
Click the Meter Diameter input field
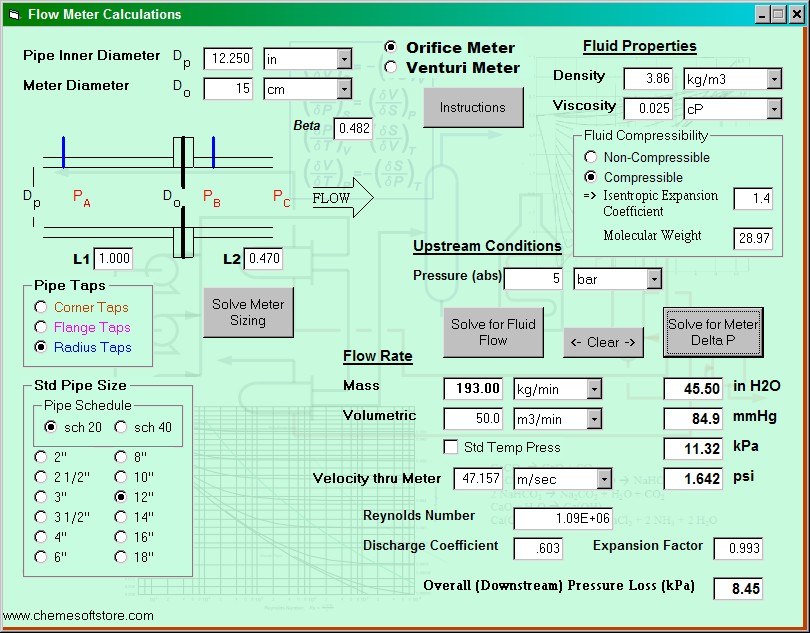pyautogui.click(x=228, y=89)
